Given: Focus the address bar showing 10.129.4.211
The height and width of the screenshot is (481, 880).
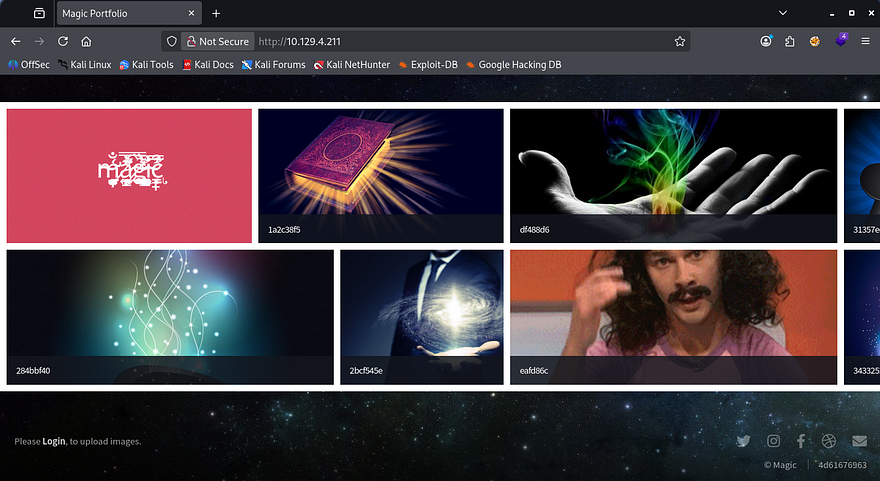Looking at the screenshot, I should pos(450,41).
